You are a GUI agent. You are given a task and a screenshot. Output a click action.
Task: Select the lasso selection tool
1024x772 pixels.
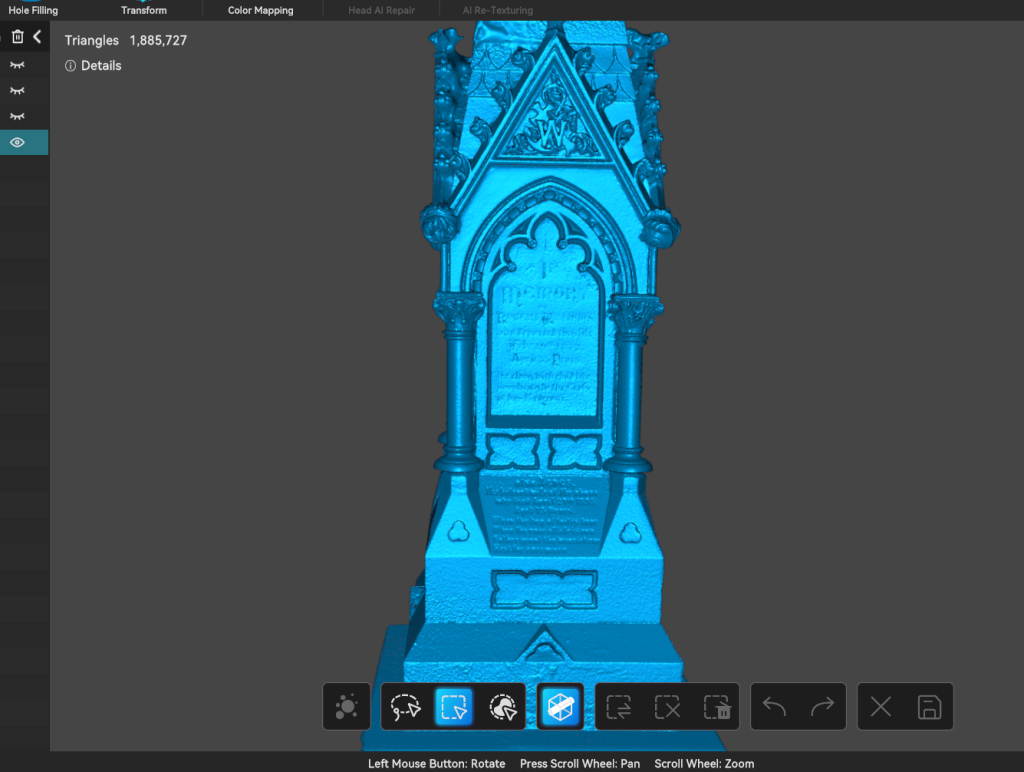pyautogui.click(x=406, y=708)
